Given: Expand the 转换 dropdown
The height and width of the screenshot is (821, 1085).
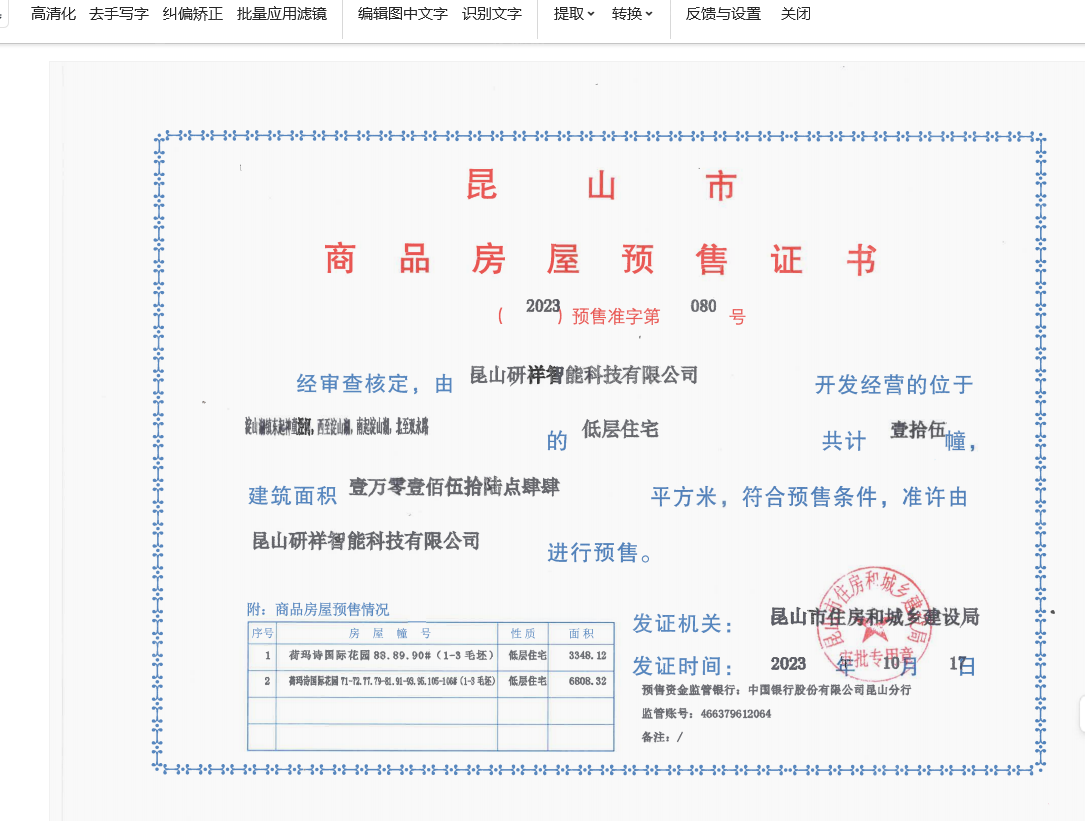Looking at the screenshot, I should click(632, 14).
